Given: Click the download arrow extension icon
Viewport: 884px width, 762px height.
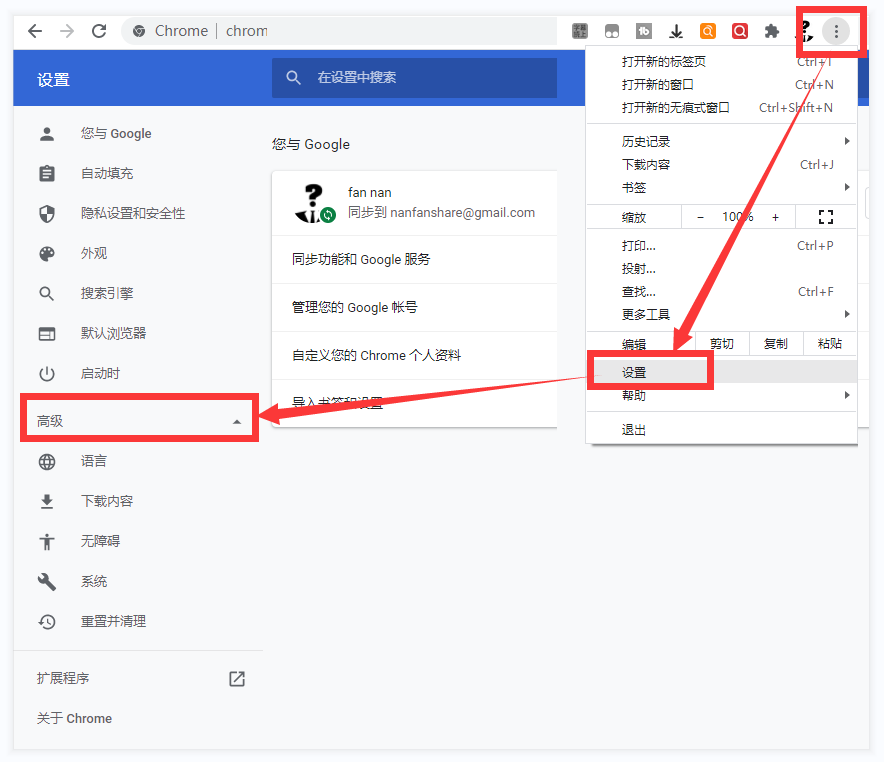Looking at the screenshot, I should [675, 31].
